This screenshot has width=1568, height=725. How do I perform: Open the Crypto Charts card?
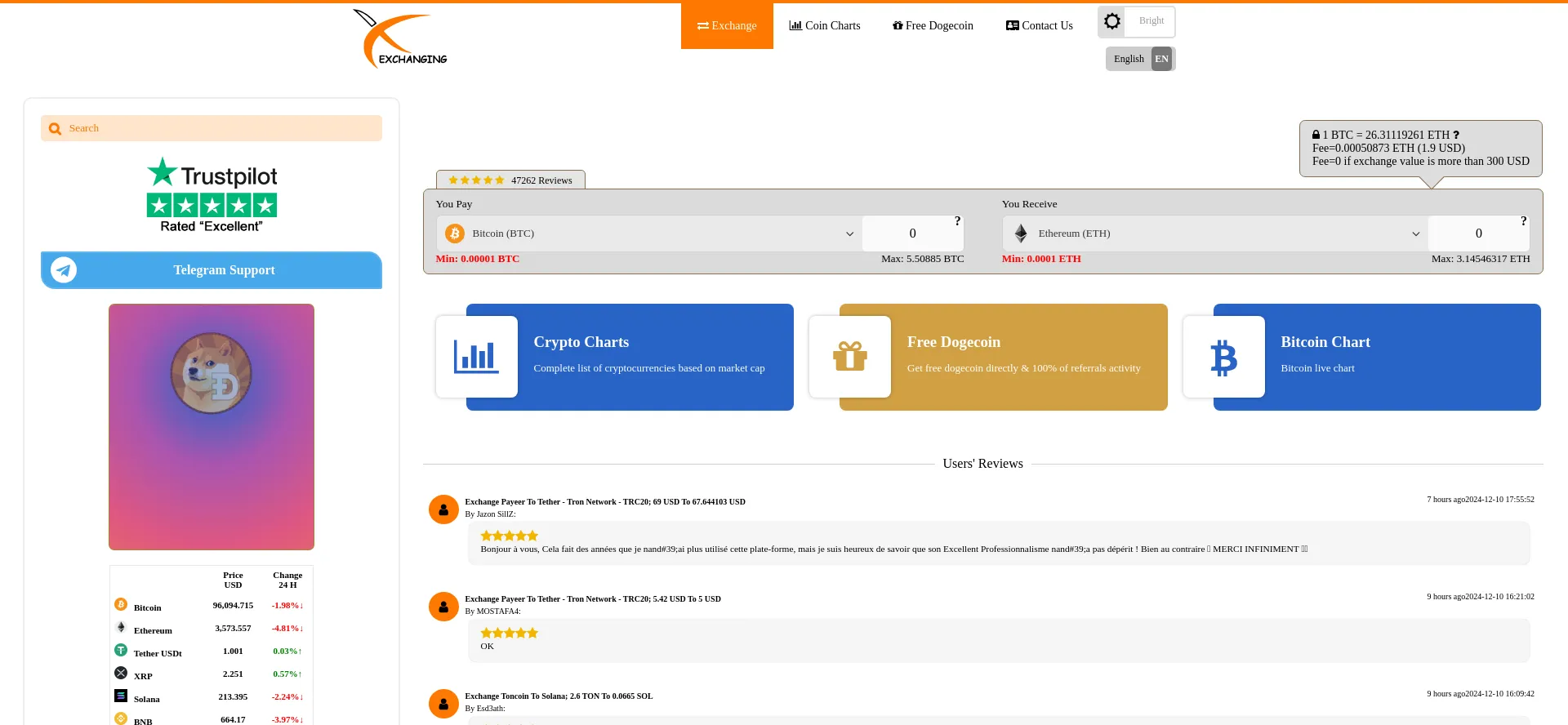(x=630, y=357)
